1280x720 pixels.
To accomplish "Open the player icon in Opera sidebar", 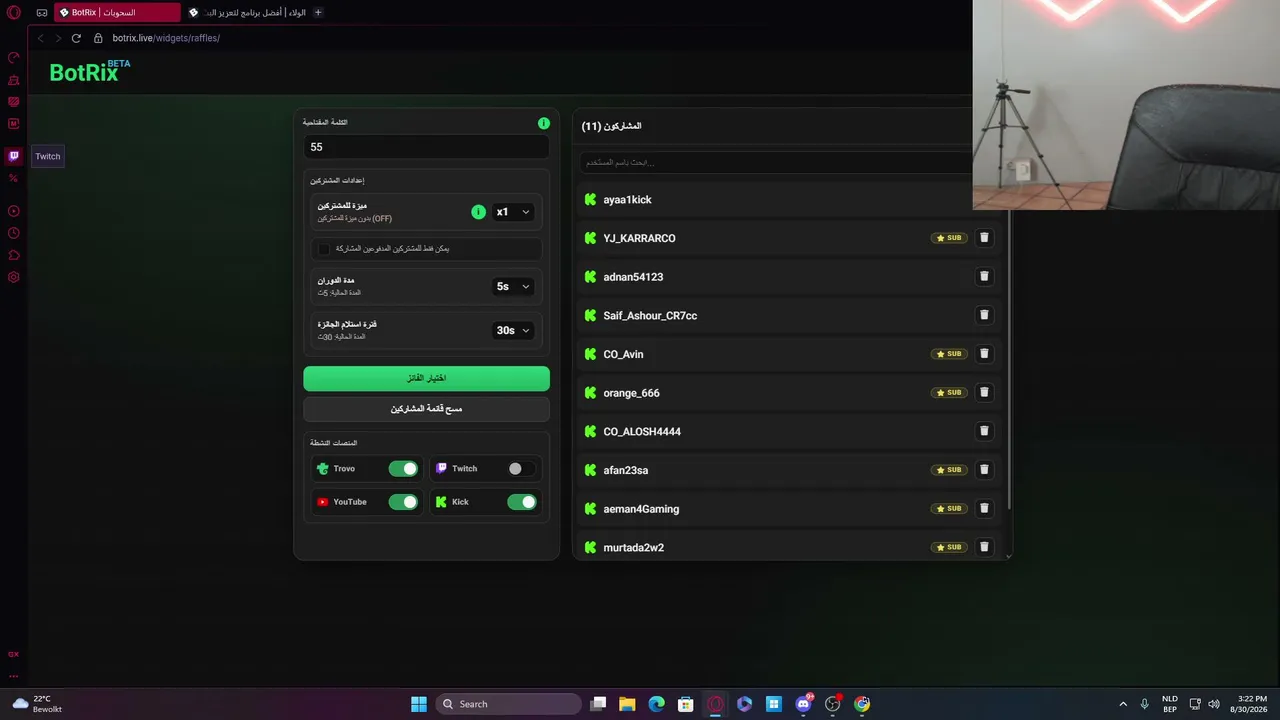I will pos(14,211).
